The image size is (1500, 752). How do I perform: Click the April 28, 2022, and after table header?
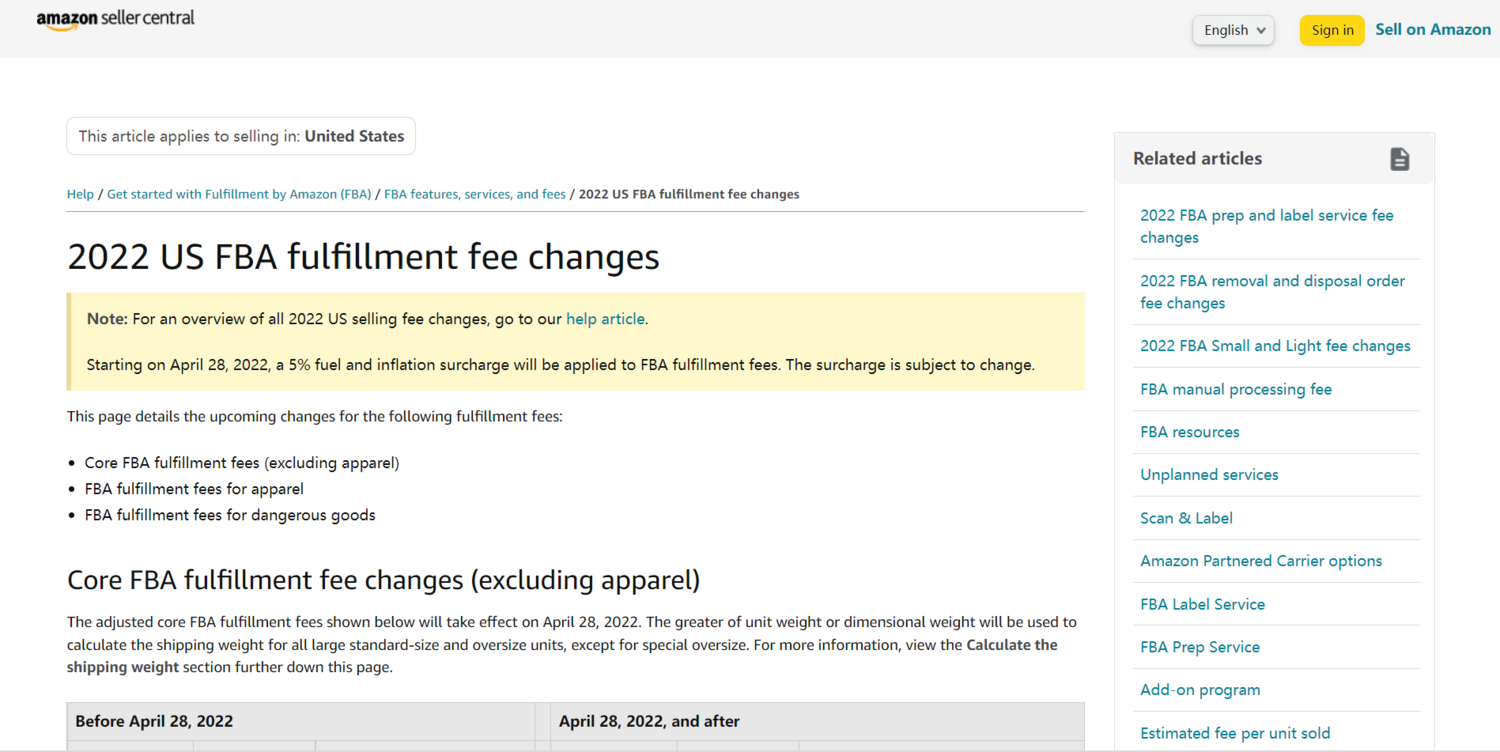[x=817, y=721]
